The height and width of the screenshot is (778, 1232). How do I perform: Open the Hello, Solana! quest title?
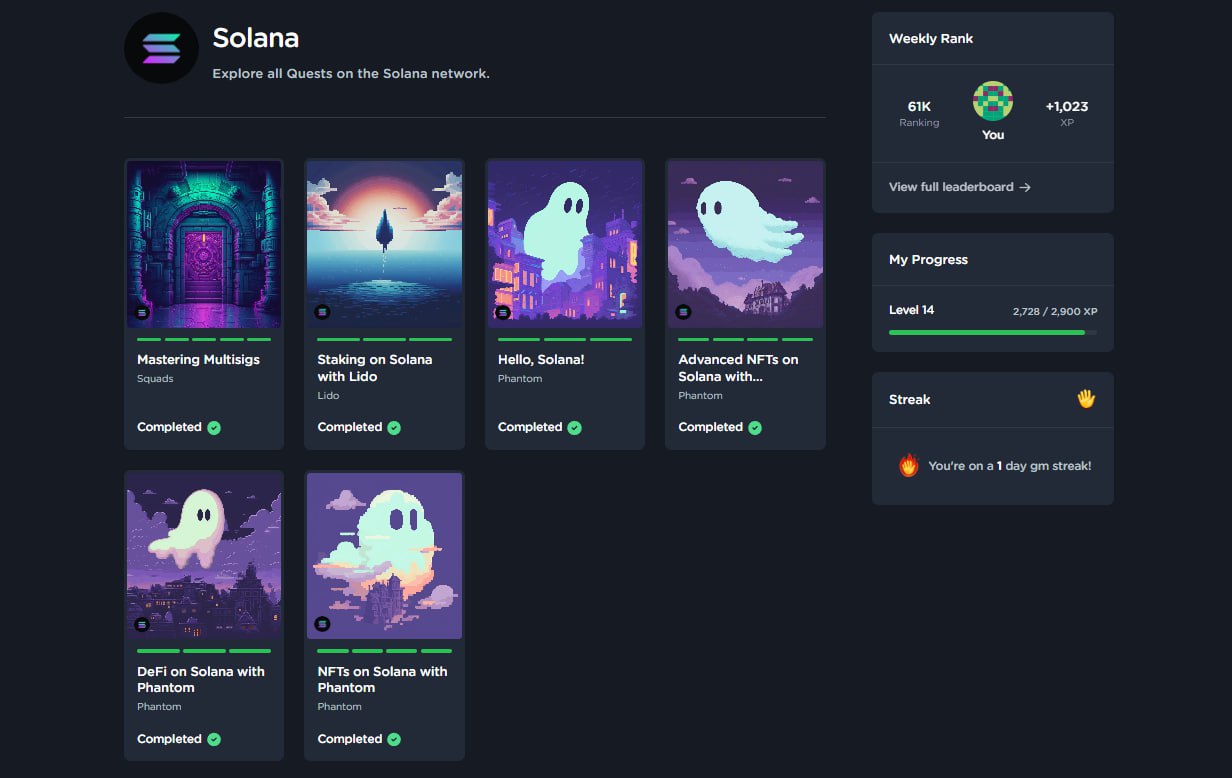[541, 359]
